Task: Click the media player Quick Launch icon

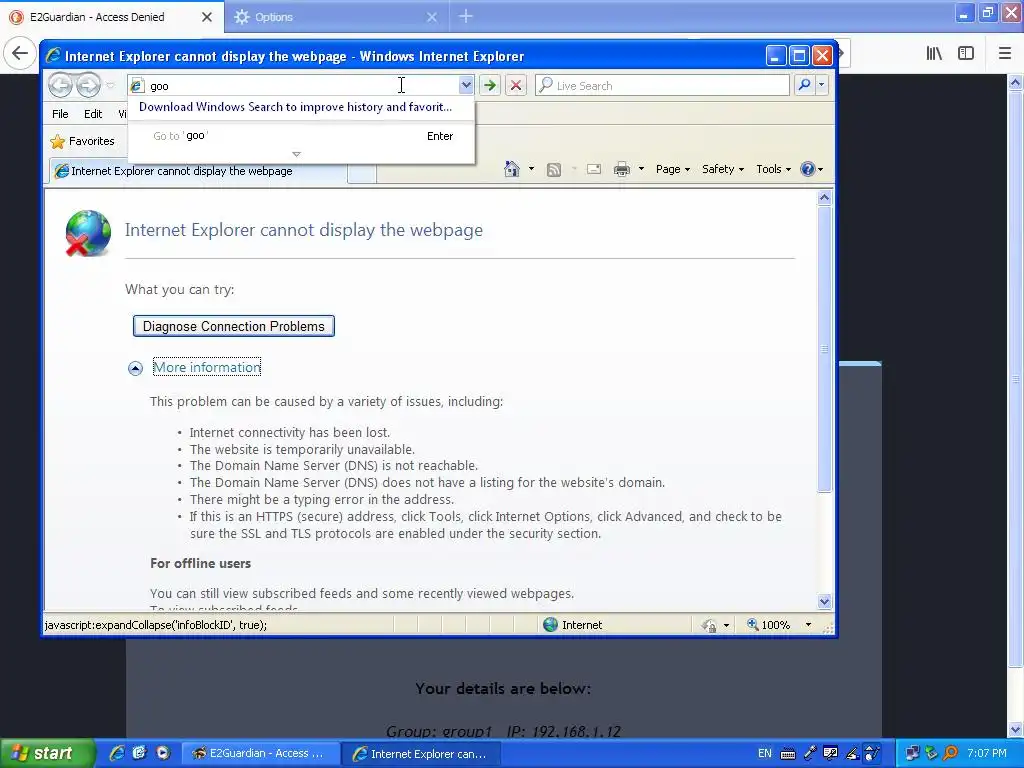Action: pyautogui.click(x=163, y=753)
